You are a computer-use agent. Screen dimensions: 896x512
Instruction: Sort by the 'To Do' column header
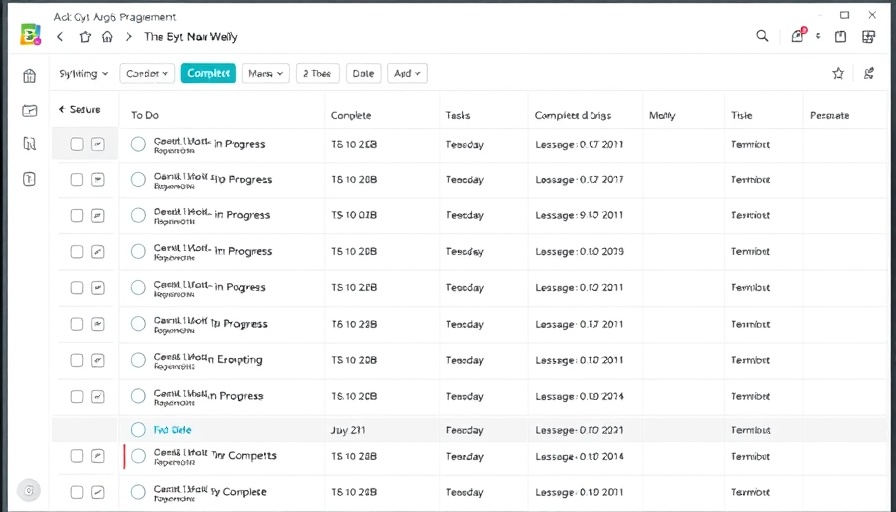click(145, 115)
